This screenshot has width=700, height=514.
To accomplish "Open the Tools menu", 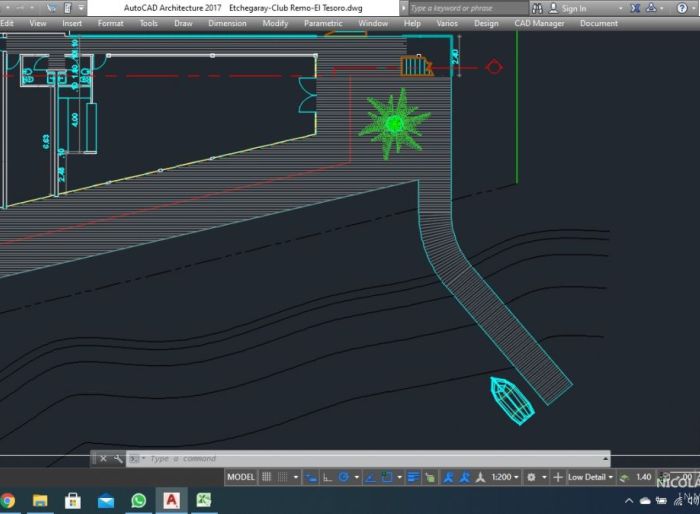I will click(148, 23).
